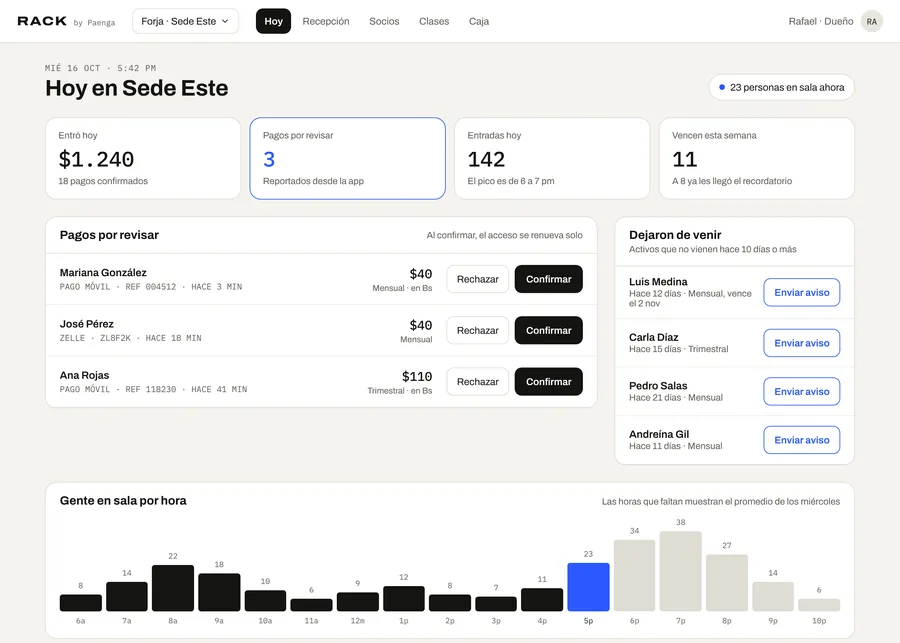Image resolution: width=900 pixels, height=643 pixels.
Task: Switch to the Clases tab
Action: point(434,21)
